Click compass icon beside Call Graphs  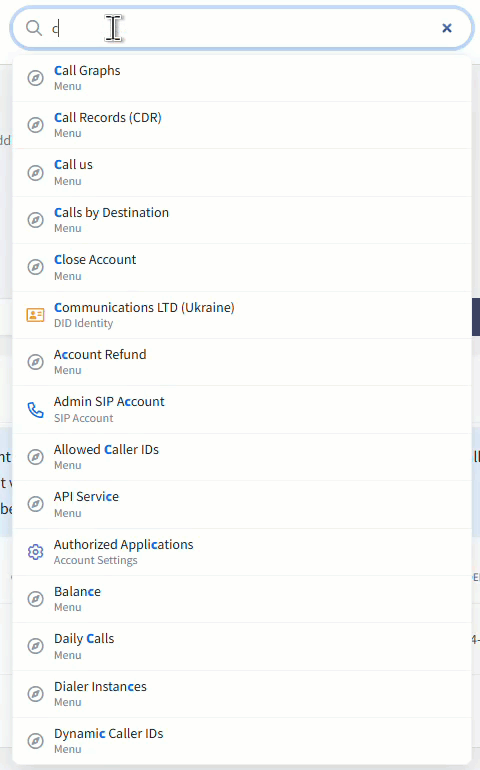35,78
